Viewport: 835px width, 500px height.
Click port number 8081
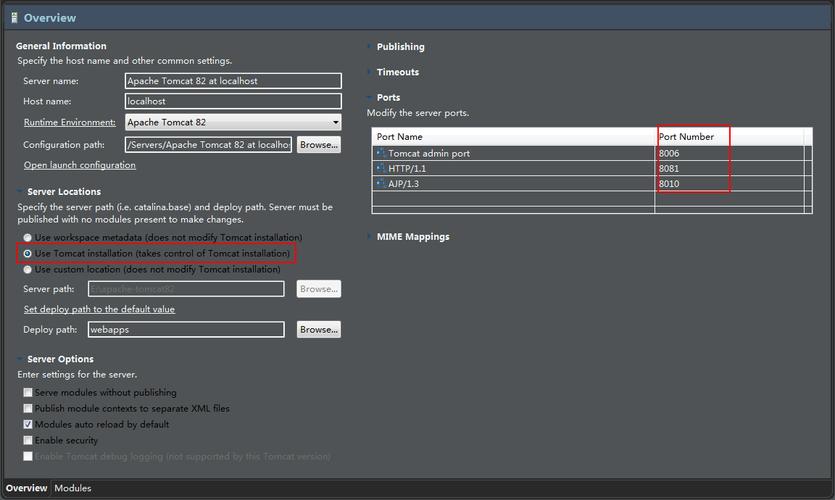coord(669,168)
